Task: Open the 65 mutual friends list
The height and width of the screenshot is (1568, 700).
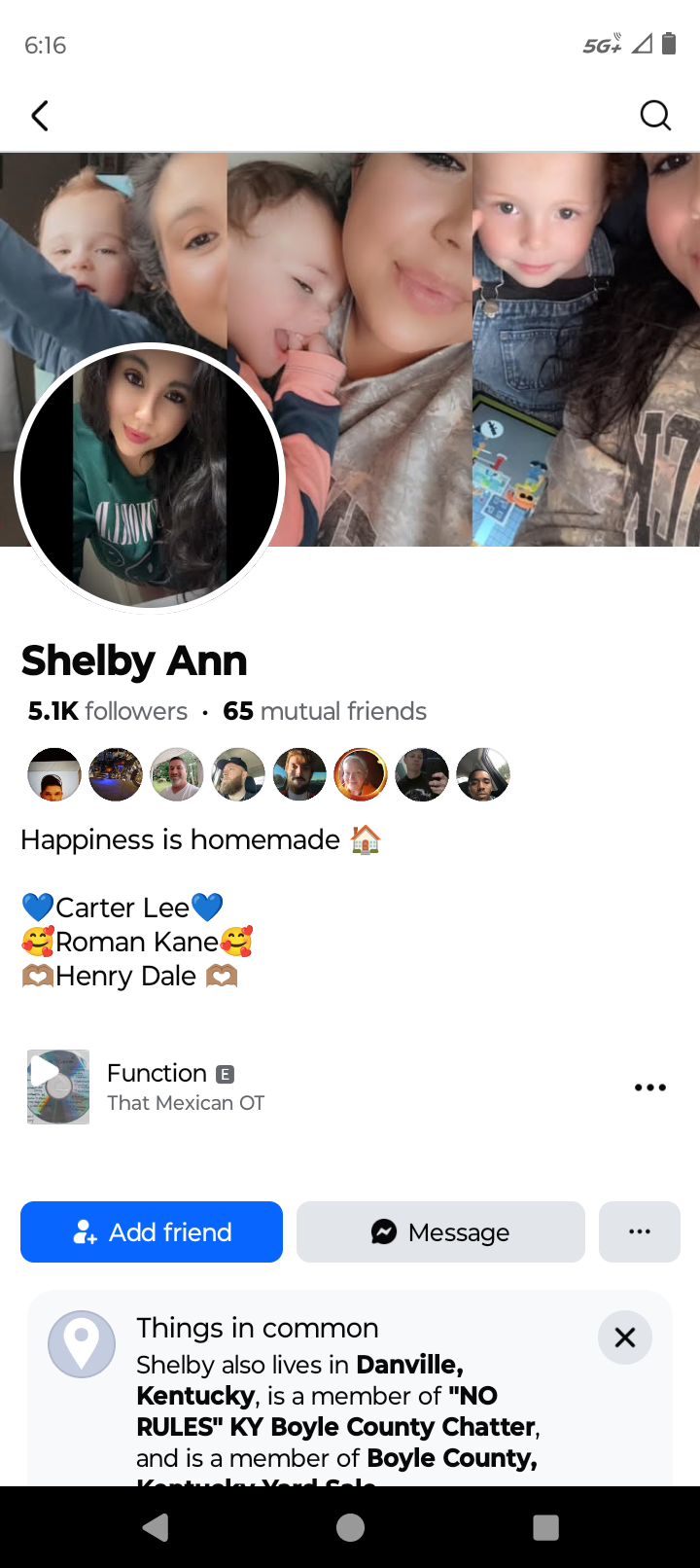Action: (x=325, y=711)
